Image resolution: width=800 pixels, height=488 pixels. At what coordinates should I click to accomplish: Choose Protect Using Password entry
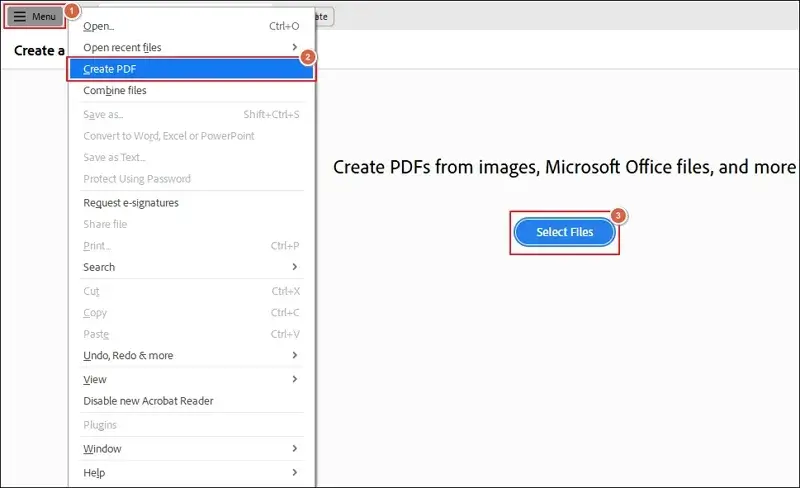pyautogui.click(x=191, y=179)
